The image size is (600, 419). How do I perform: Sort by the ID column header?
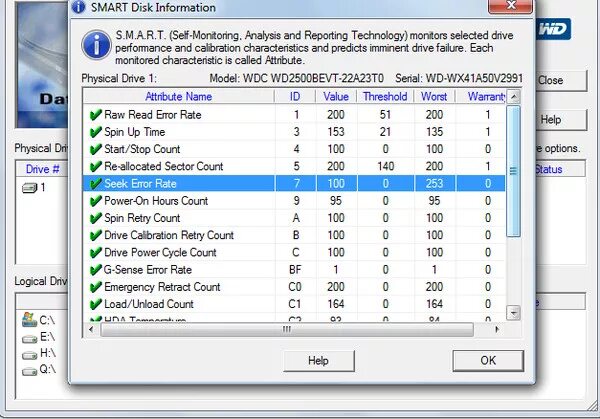295,96
